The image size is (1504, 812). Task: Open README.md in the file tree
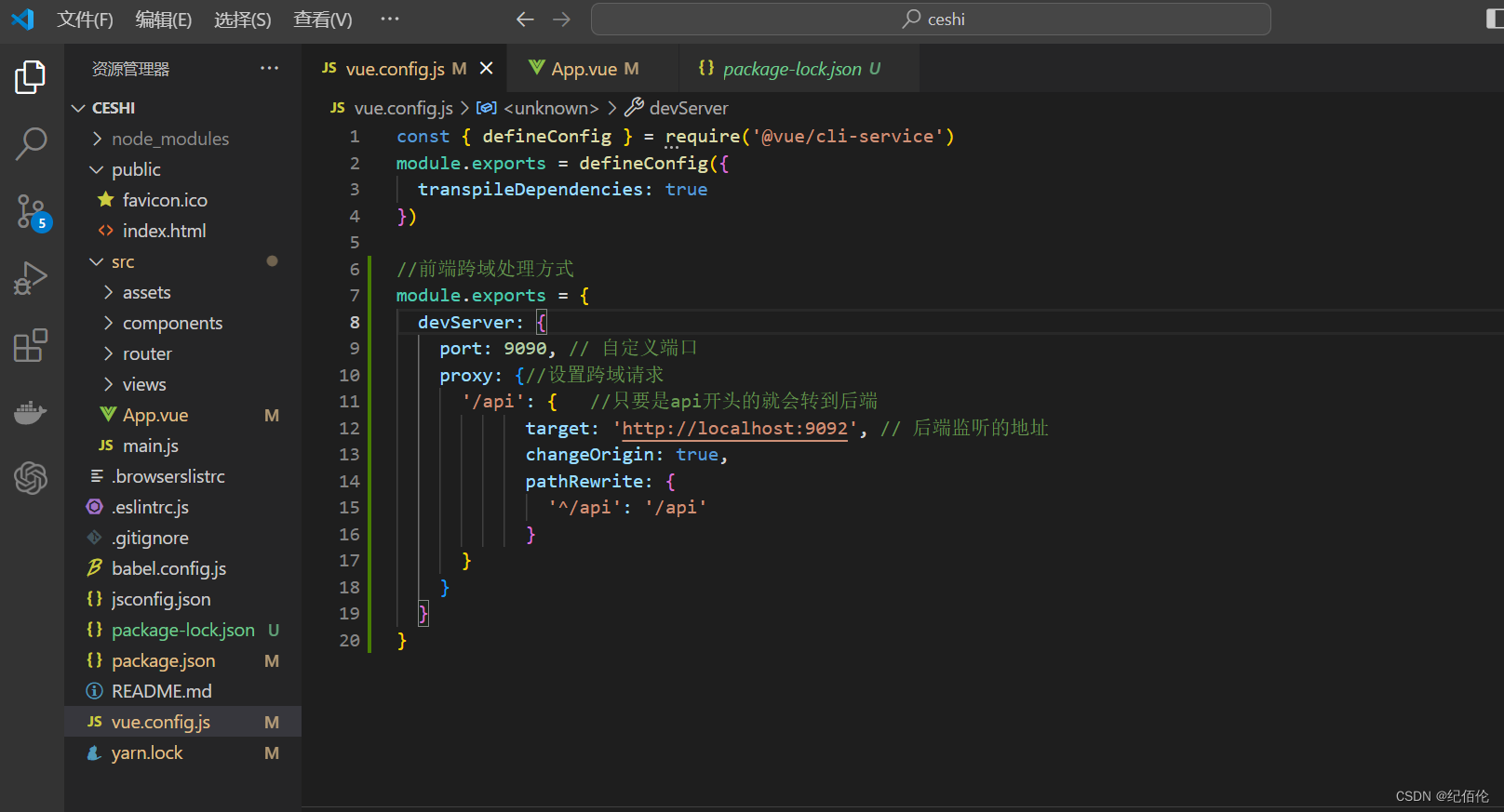pyautogui.click(x=182, y=691)
